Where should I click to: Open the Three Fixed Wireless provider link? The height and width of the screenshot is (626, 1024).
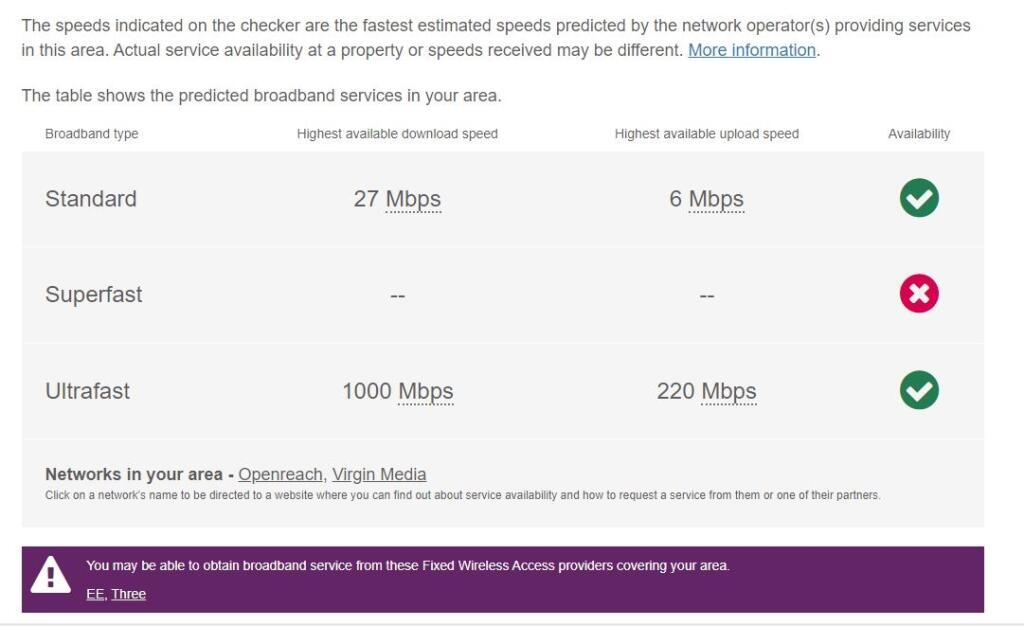point(129,594)
